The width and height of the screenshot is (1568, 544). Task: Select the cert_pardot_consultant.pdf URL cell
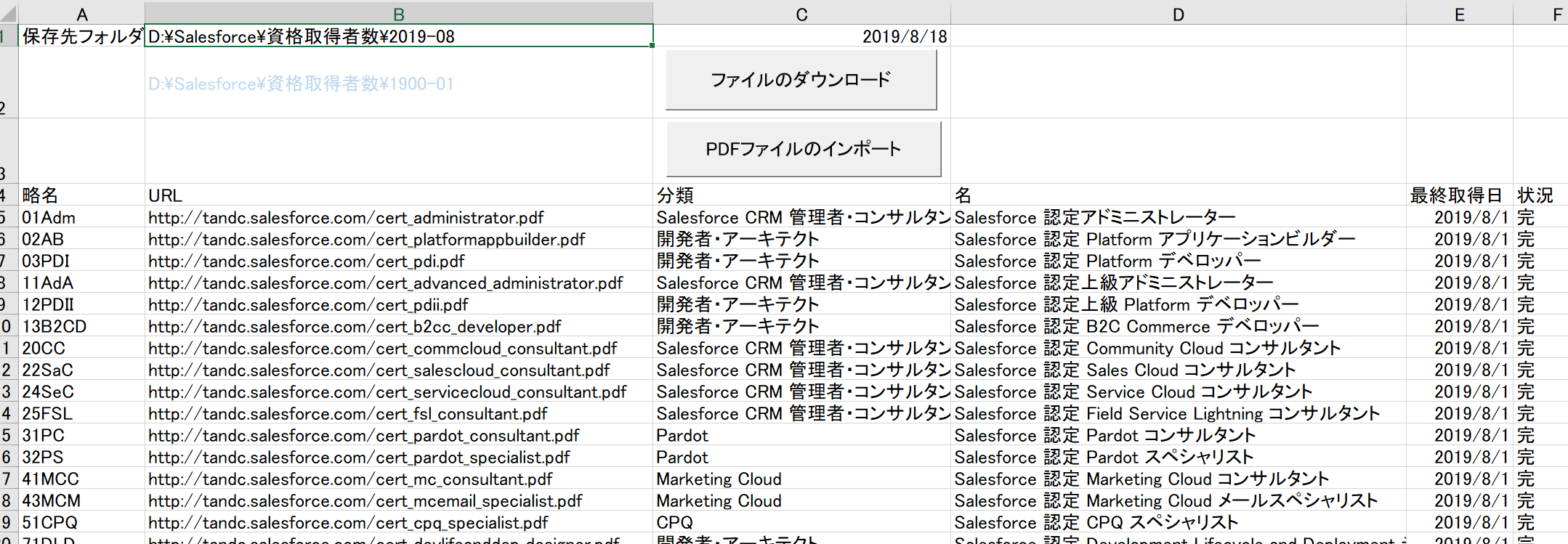399,434
